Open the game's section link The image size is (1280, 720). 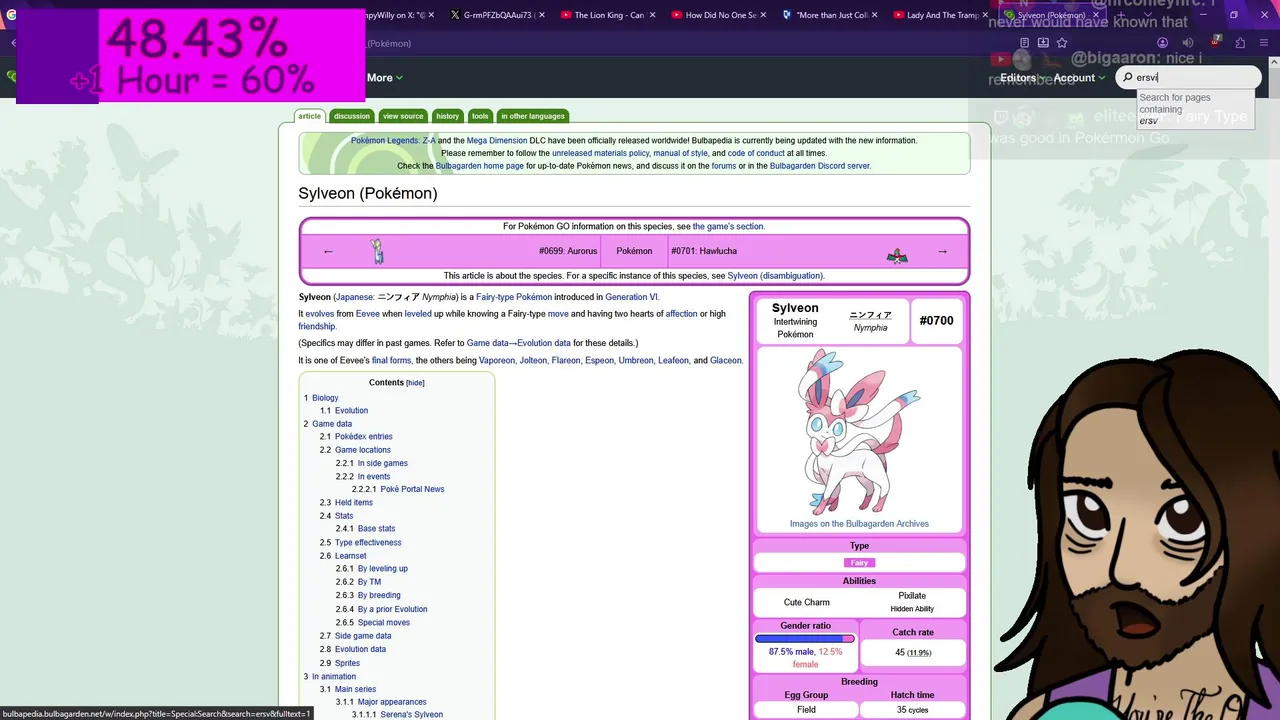[x=728, y=227]
